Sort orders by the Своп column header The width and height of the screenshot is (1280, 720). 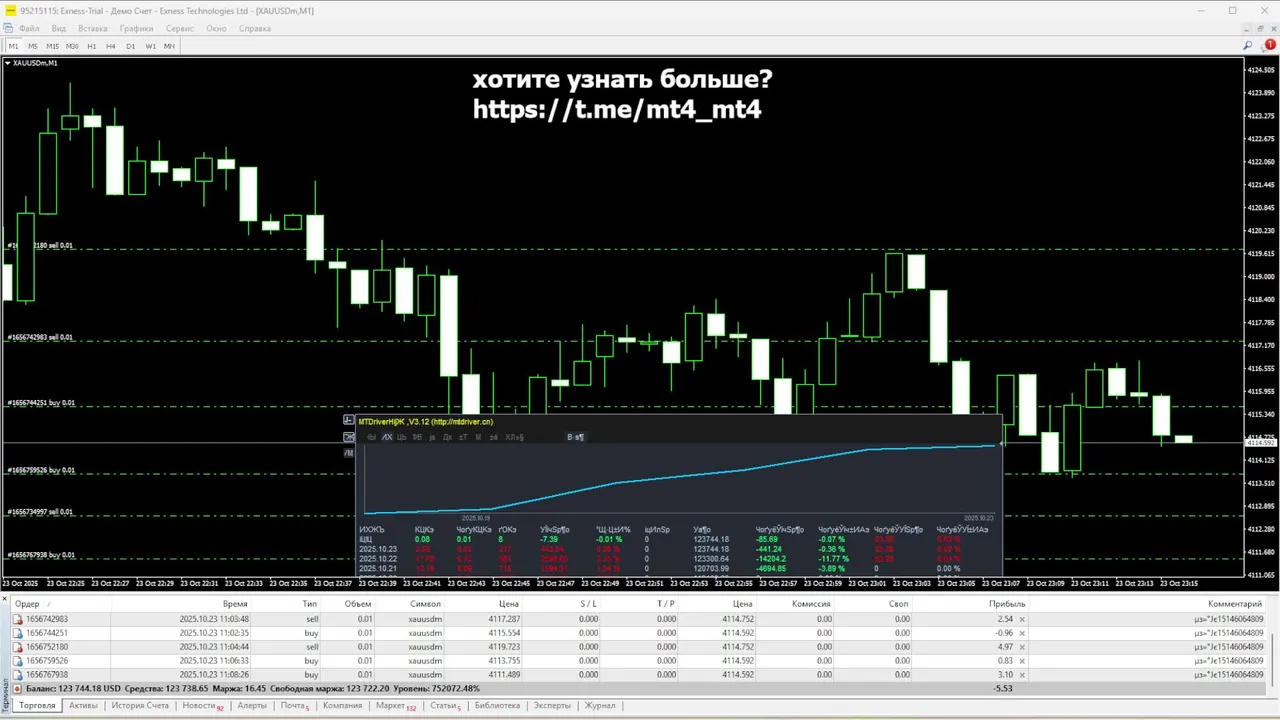click(873, 604)
